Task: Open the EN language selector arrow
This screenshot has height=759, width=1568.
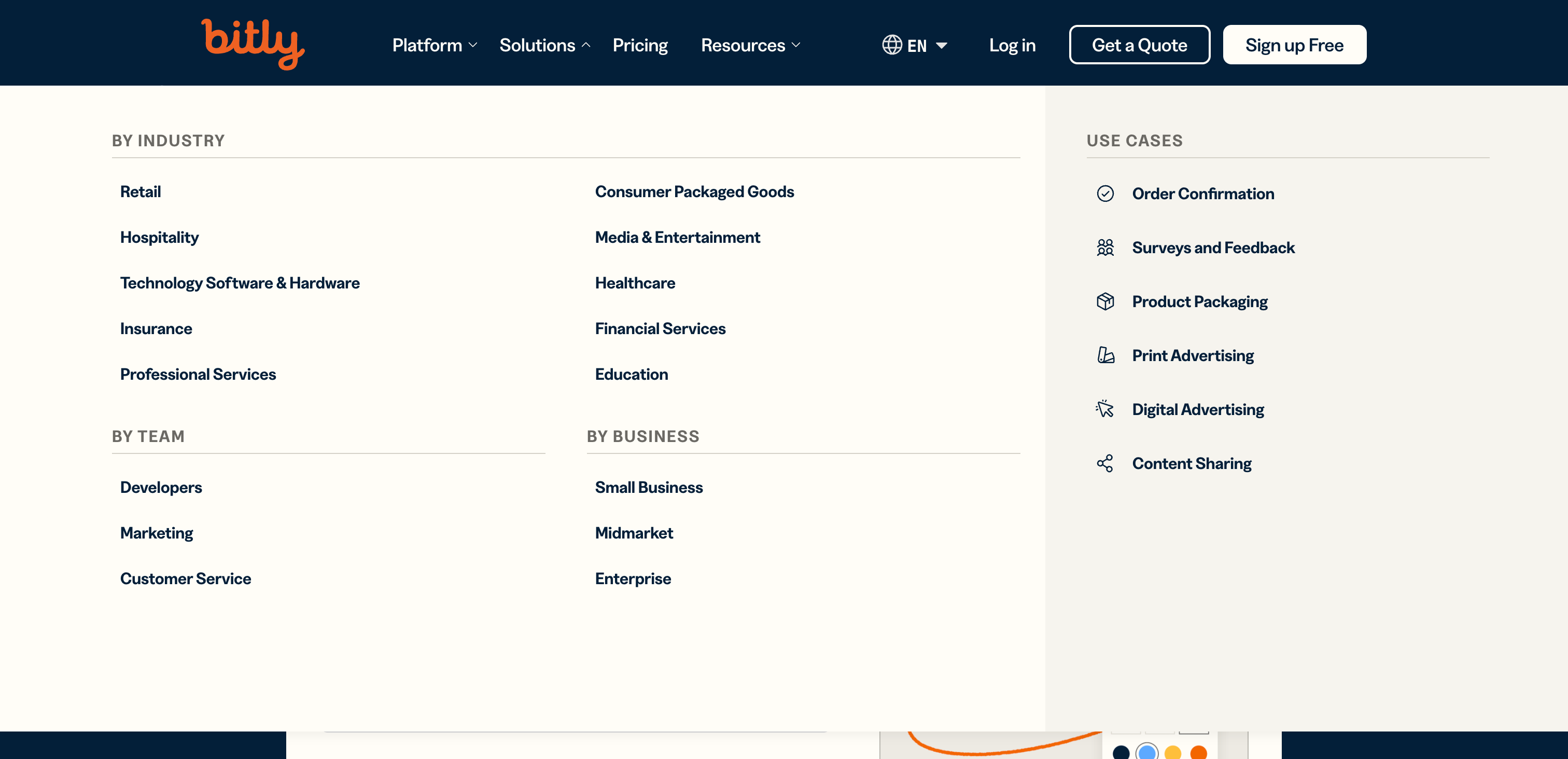Action: point(941,45)
